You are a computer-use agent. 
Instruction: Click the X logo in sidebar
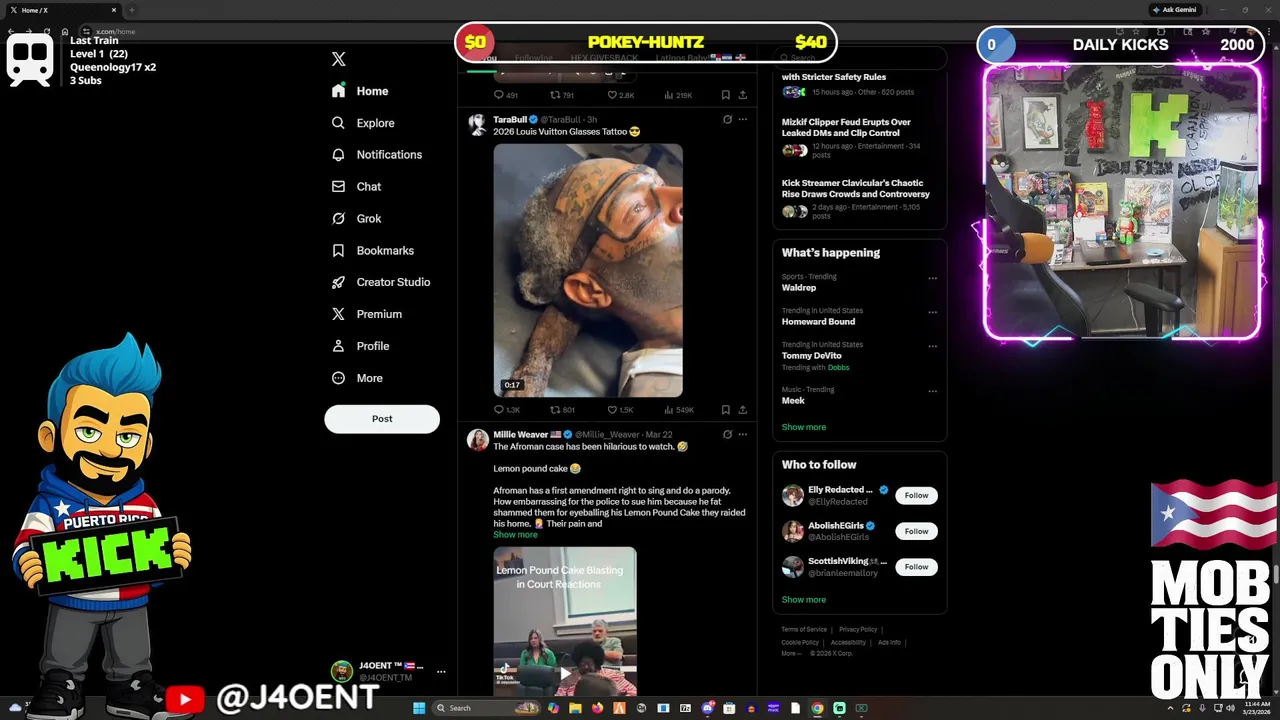(338, 59)
